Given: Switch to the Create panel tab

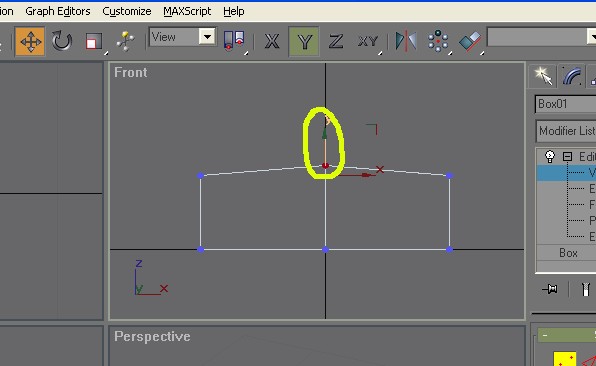Looking at the screenshot, I should tap(542, 76).
